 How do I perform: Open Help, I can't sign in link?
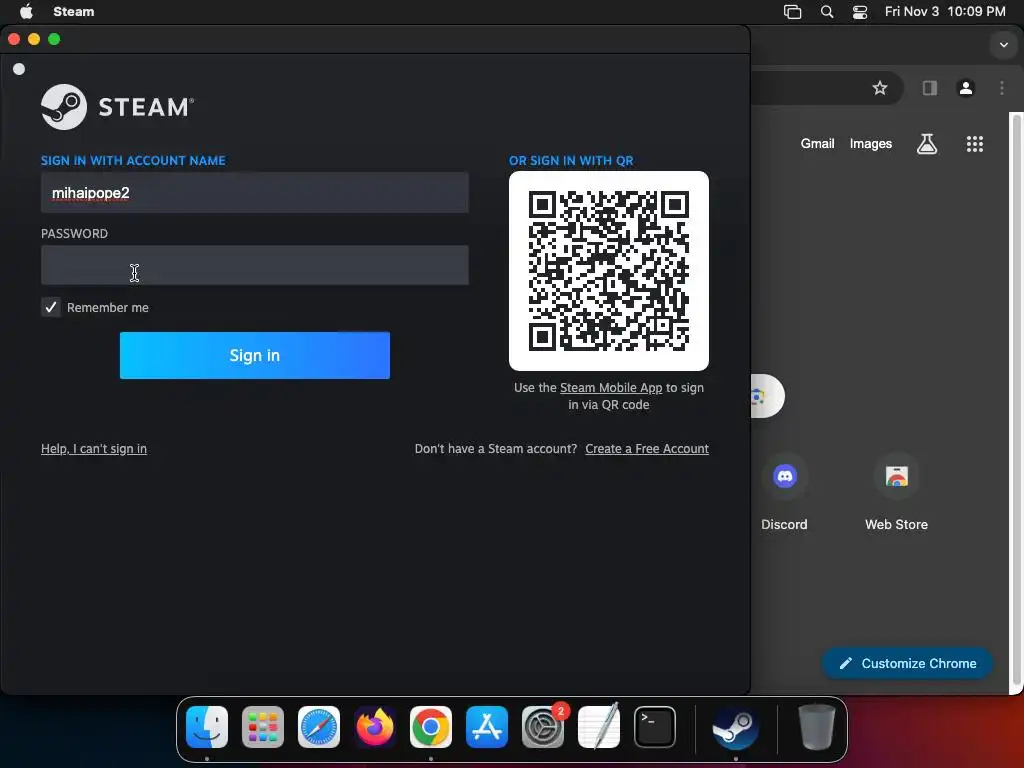pos(94,449)
